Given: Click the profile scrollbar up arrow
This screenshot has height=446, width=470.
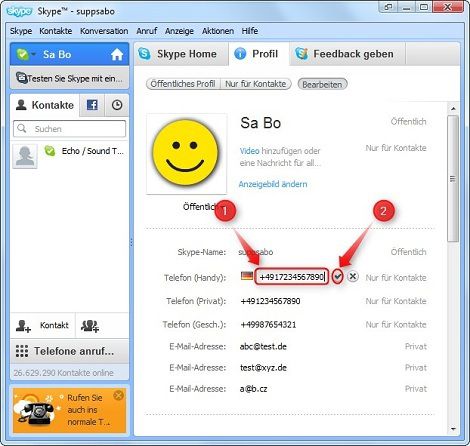Looking at the screenshot, I should pos(453,108).
